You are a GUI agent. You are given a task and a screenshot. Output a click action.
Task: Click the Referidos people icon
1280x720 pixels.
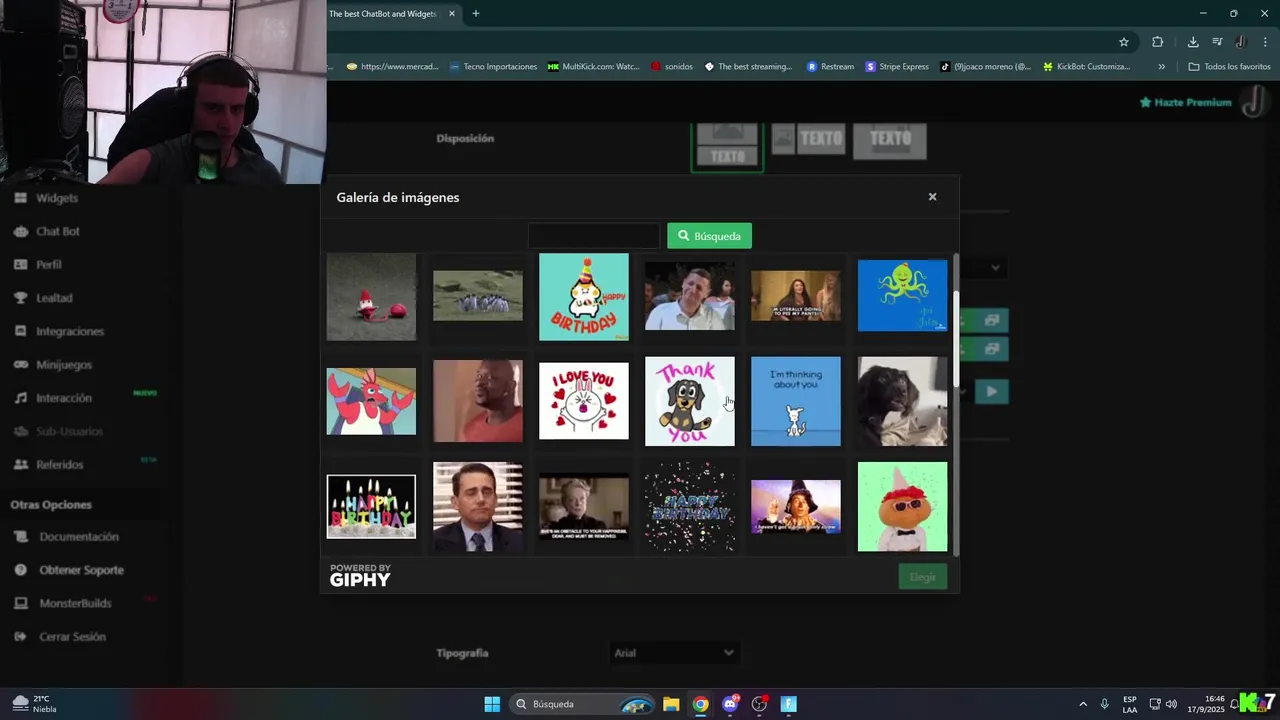click(x=20, y=464)
